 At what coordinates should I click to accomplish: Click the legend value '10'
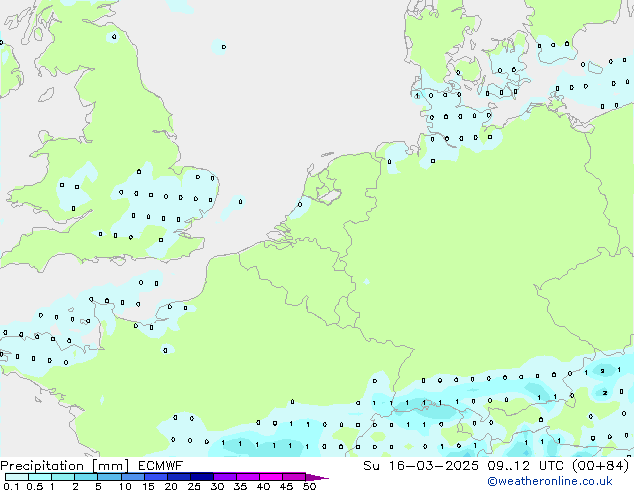click(x=125, y=486)
